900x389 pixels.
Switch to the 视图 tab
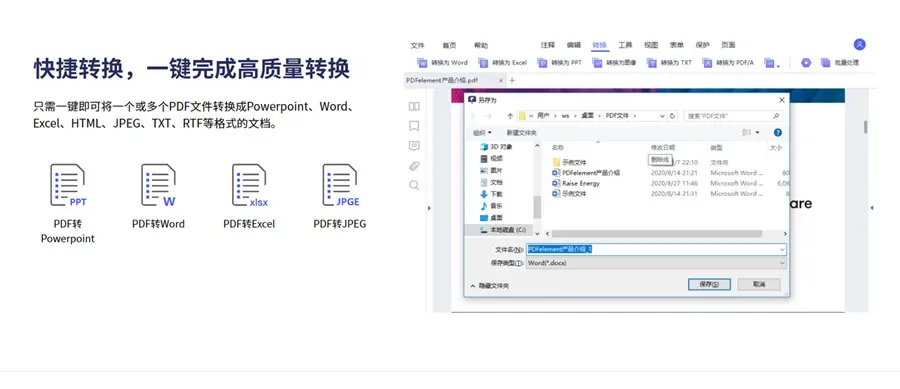651,45
